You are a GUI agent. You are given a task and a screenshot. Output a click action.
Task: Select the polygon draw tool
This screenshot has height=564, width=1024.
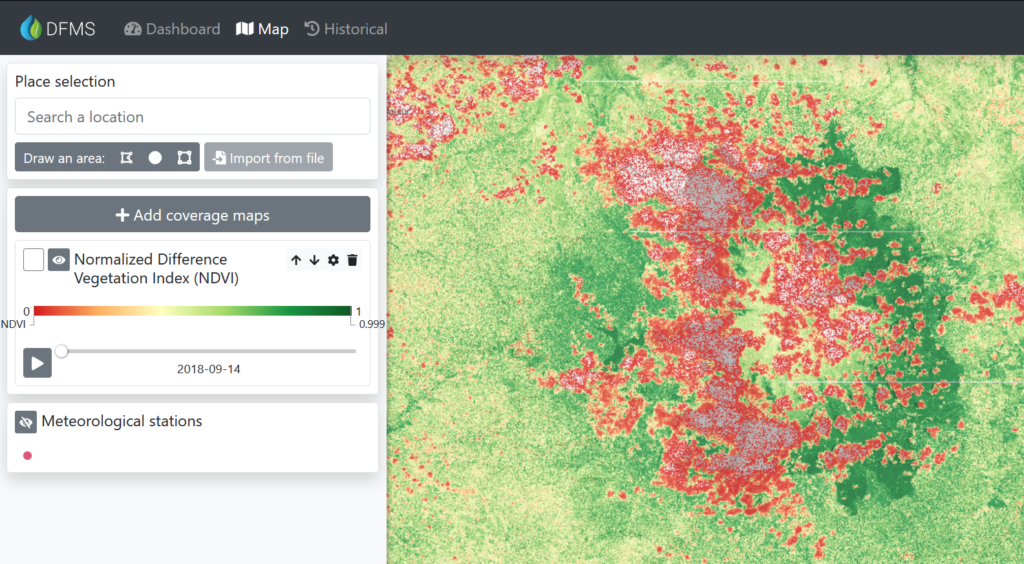127,158
